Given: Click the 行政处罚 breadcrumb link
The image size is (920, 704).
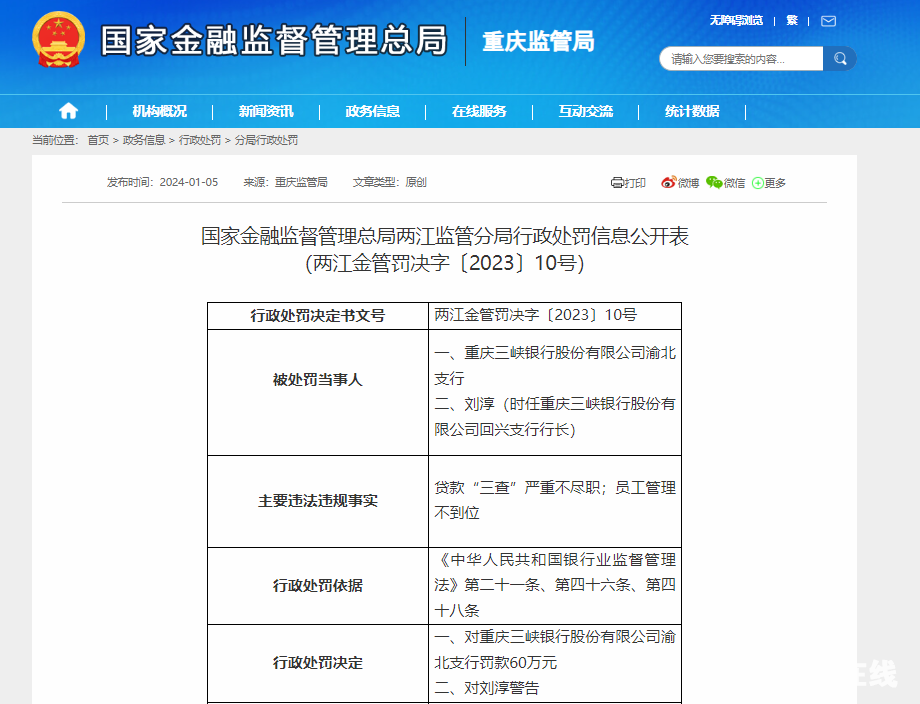Looking at the screenshot, I should pyautogui.click(x=199, y=140).
